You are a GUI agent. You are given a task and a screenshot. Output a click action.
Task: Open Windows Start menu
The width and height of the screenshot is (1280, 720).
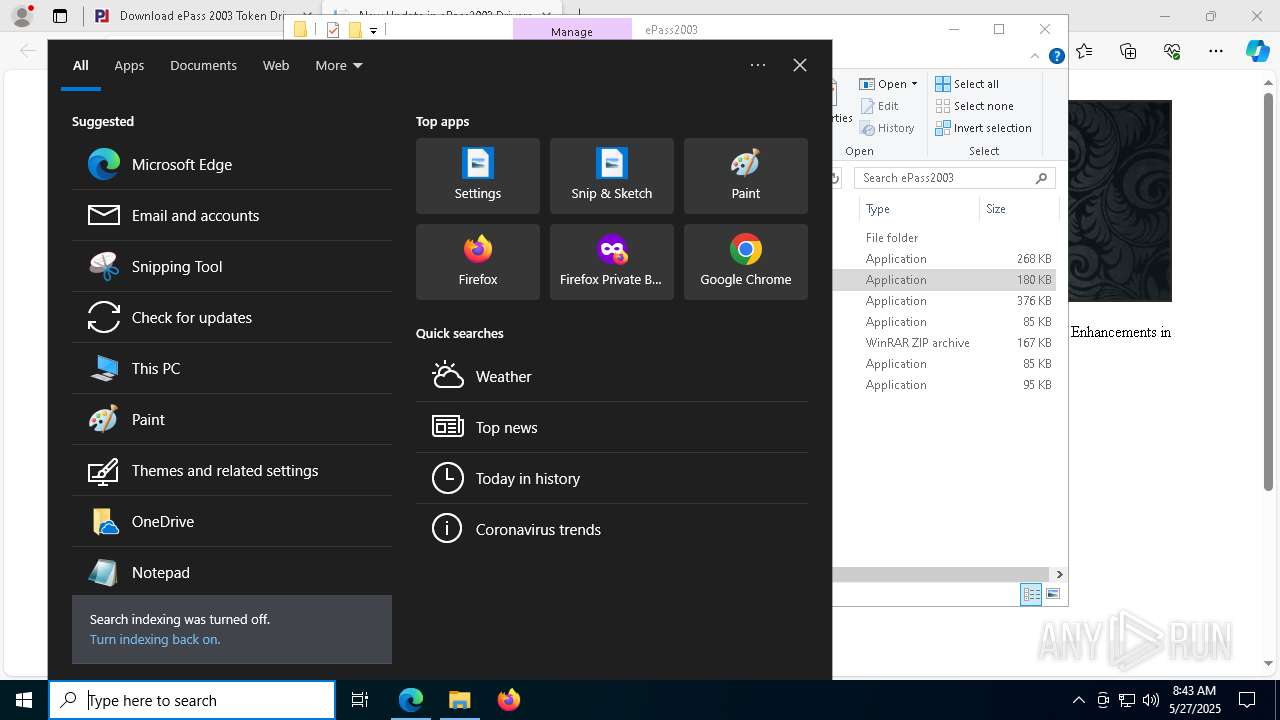24,700
